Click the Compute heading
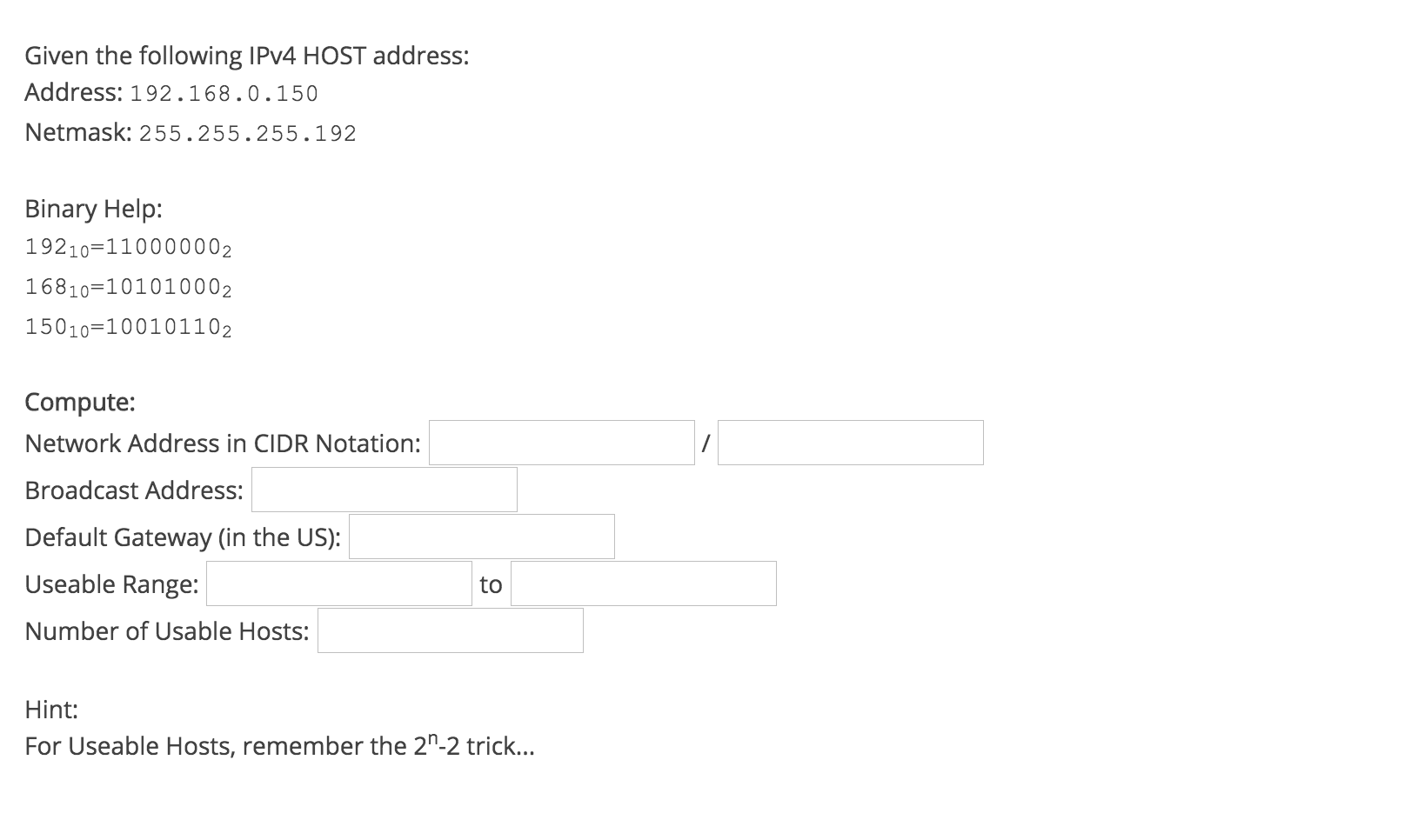 (80, 402)
